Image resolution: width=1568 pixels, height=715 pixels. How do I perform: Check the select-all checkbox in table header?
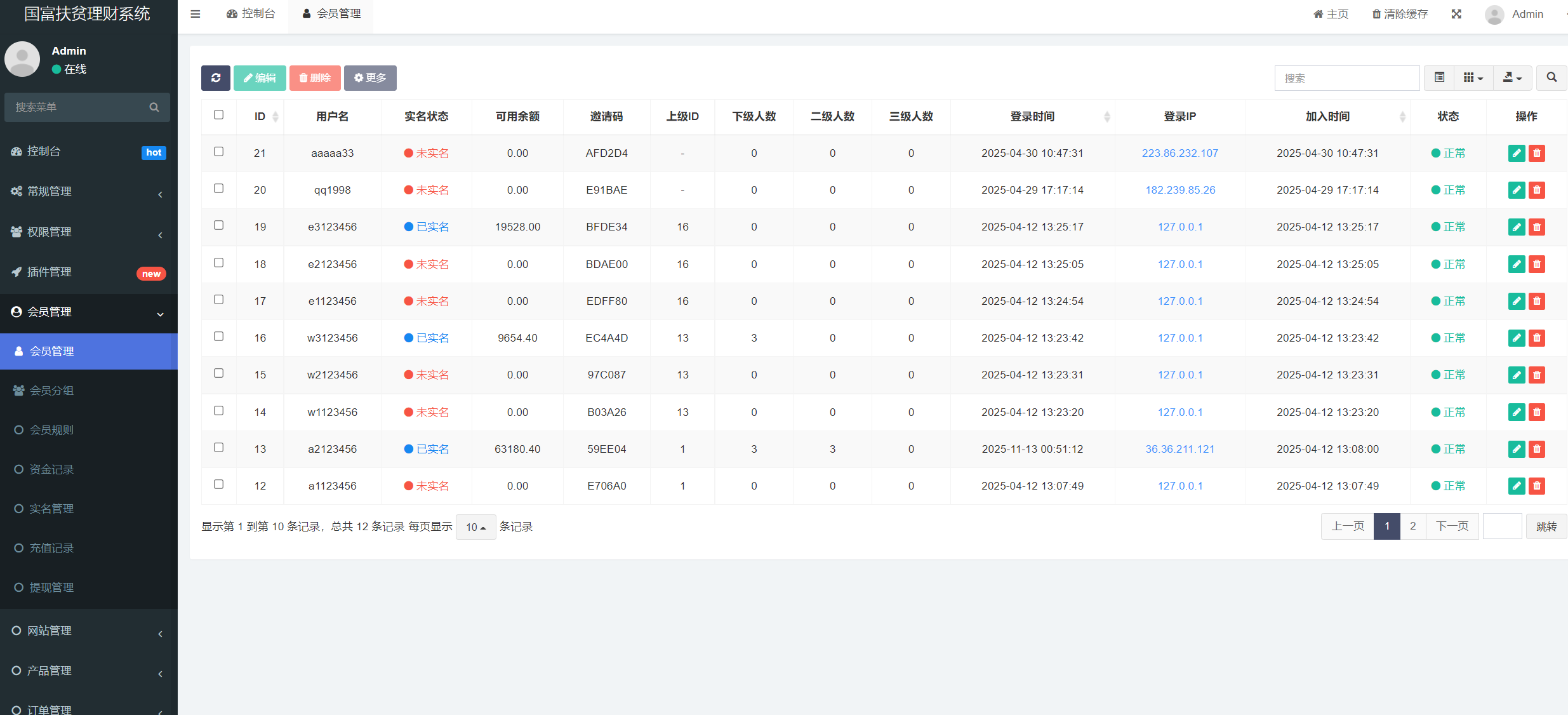click(218, 115)
